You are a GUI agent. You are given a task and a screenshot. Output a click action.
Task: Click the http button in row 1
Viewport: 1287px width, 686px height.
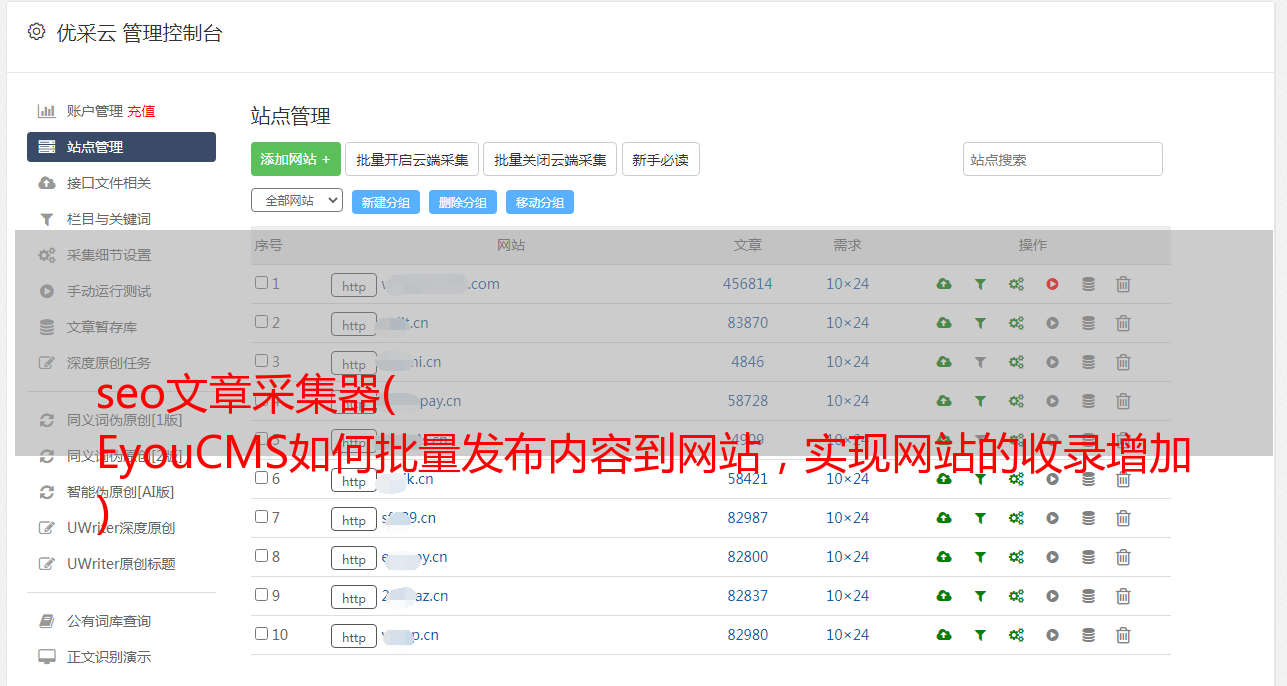pos(354,286)
